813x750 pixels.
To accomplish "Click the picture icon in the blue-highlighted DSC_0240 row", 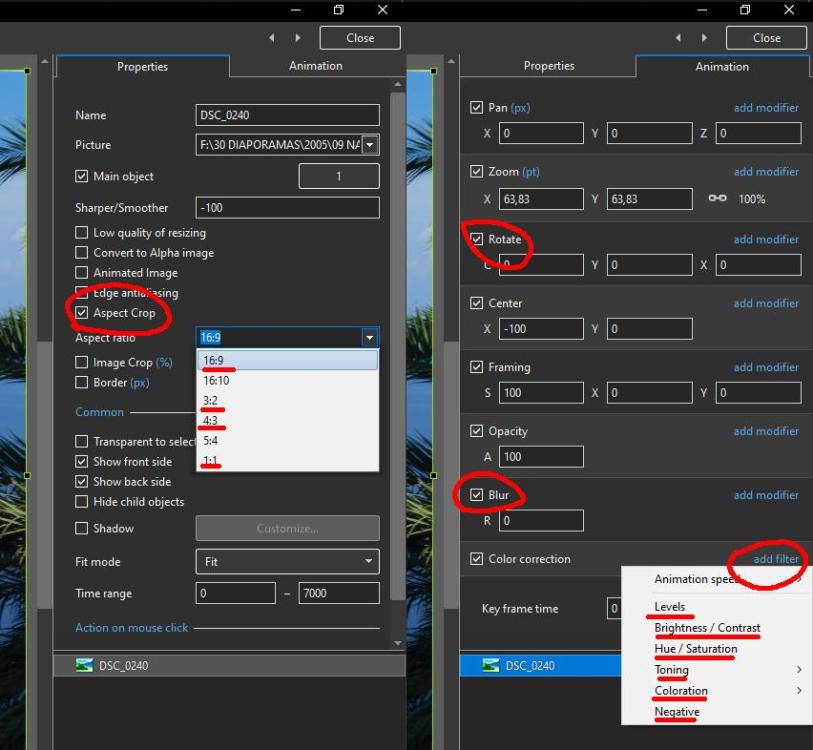I will [x=488, y=666].
